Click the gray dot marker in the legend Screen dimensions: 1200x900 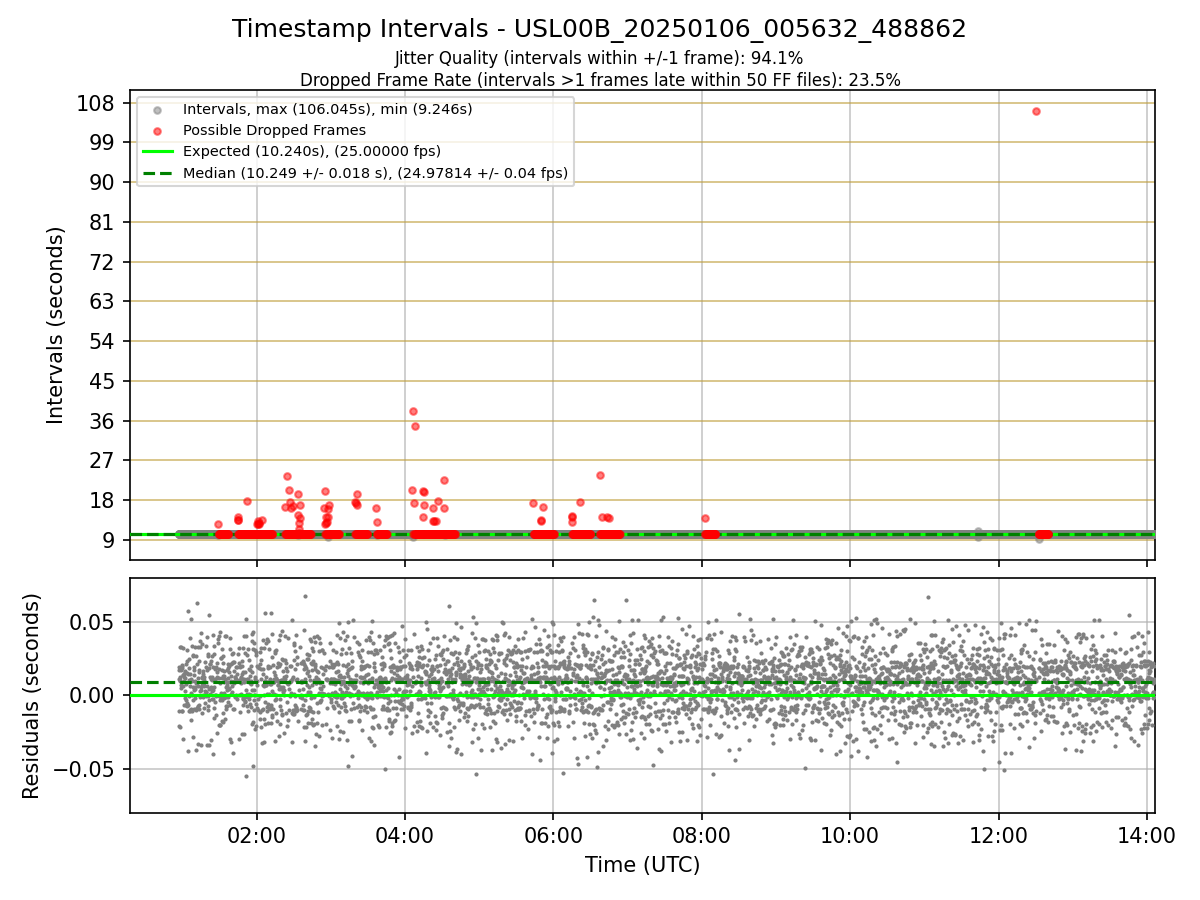click(157, 109)
